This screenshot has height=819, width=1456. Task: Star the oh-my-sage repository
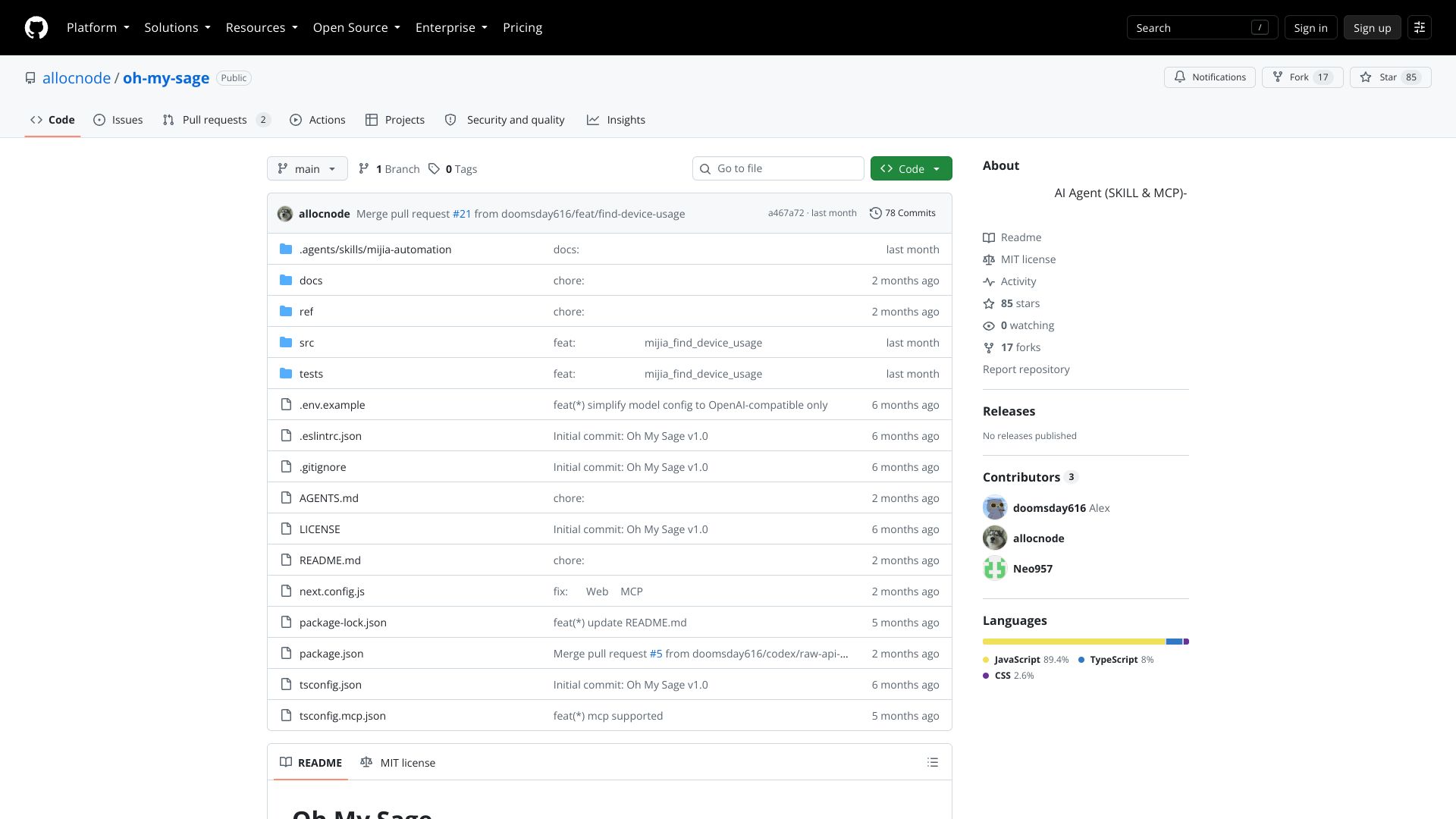1390,77
